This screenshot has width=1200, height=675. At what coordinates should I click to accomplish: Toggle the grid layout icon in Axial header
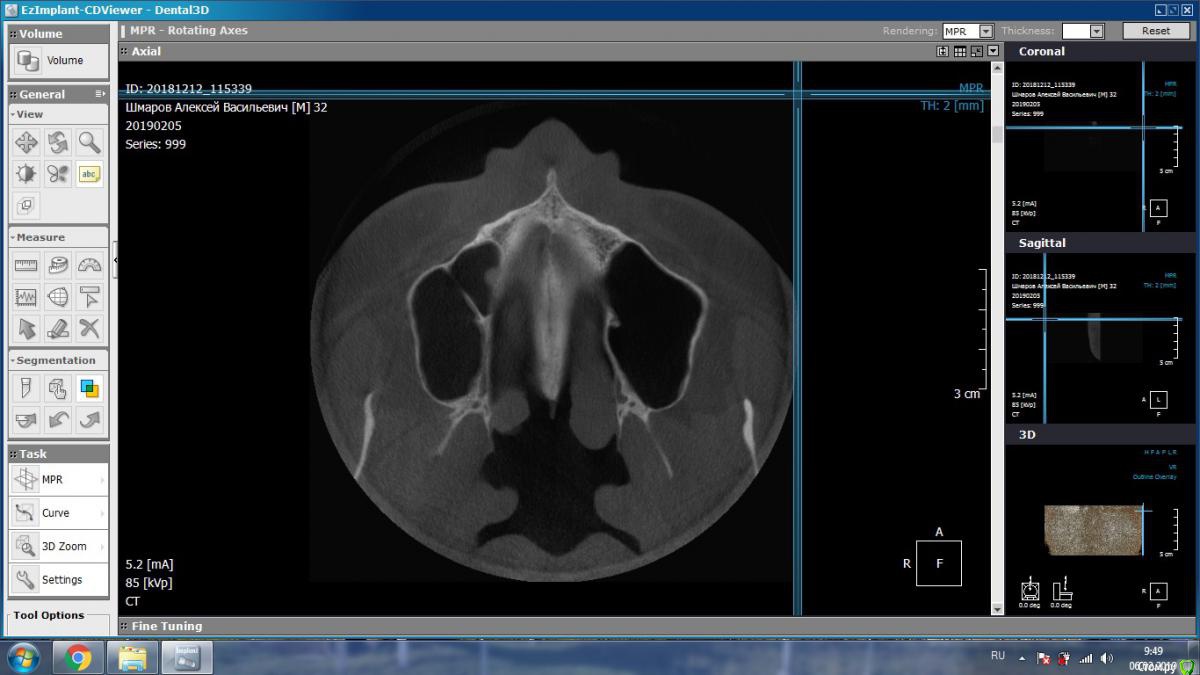(960, 51)
